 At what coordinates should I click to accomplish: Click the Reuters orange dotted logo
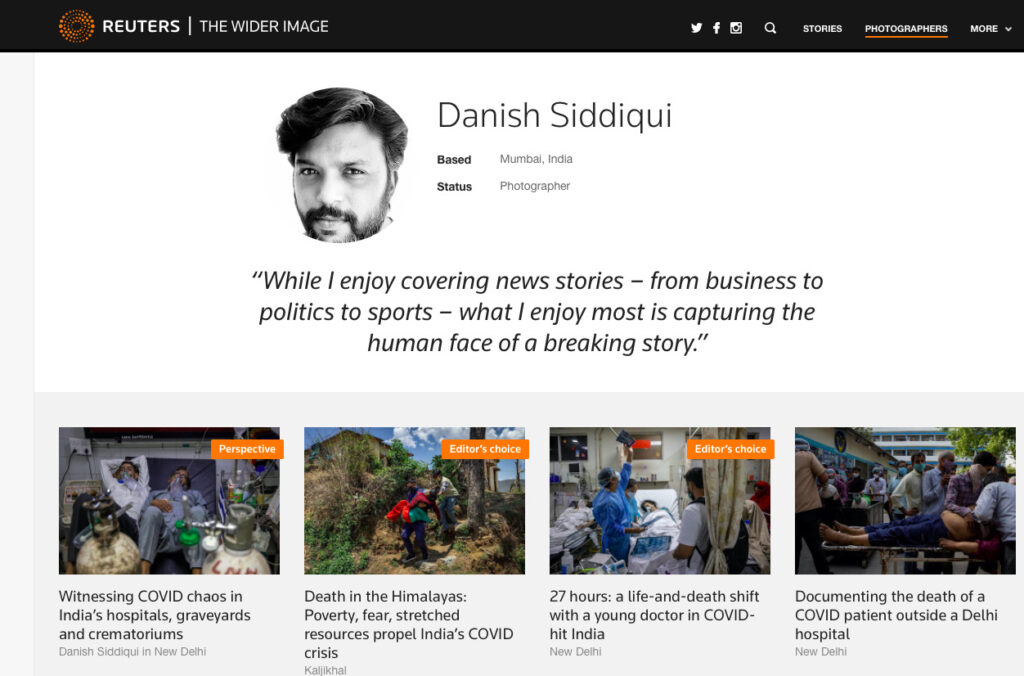point(76,26)
